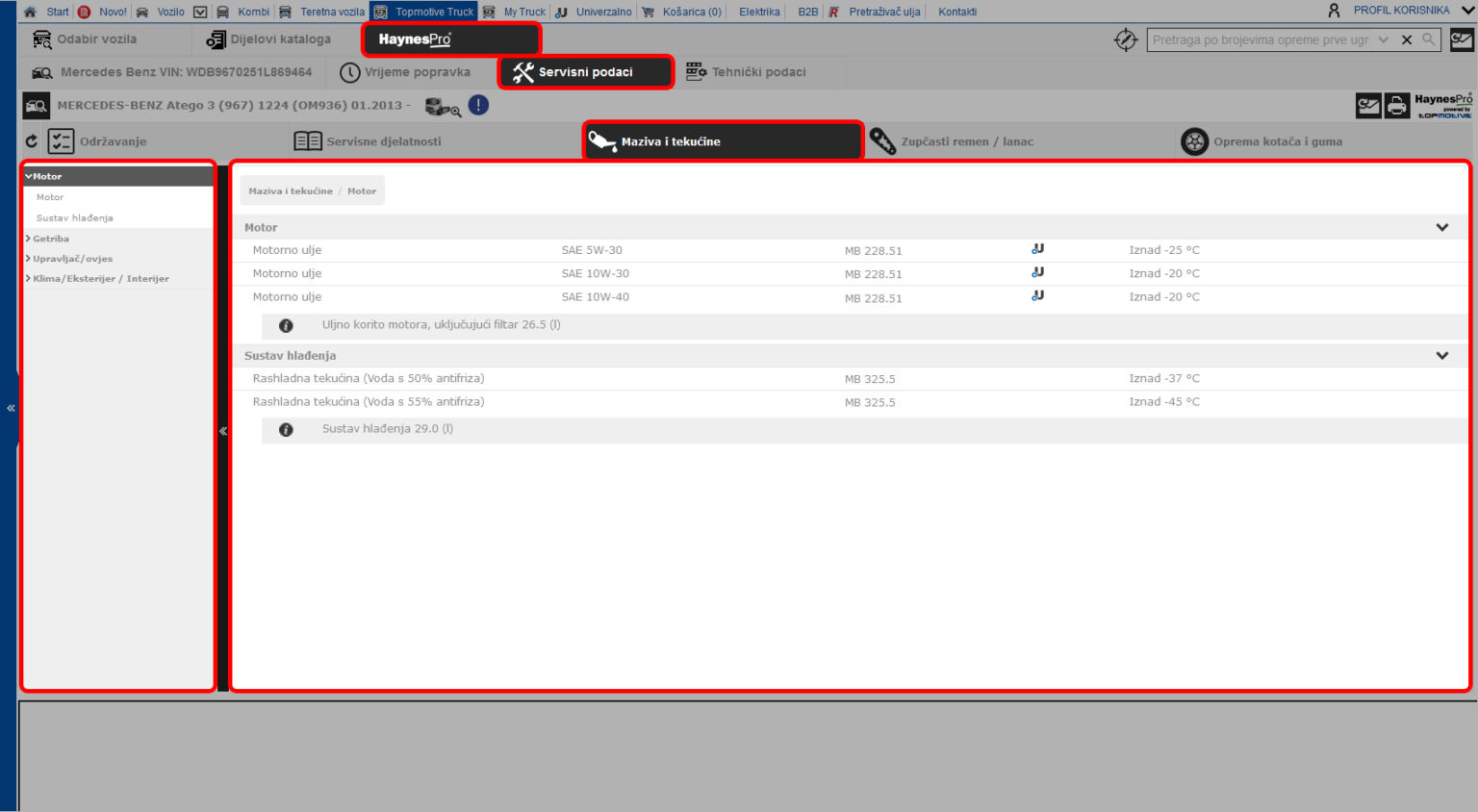
Task: Click the blue exclamation info icon
Action: click(478, 106)
